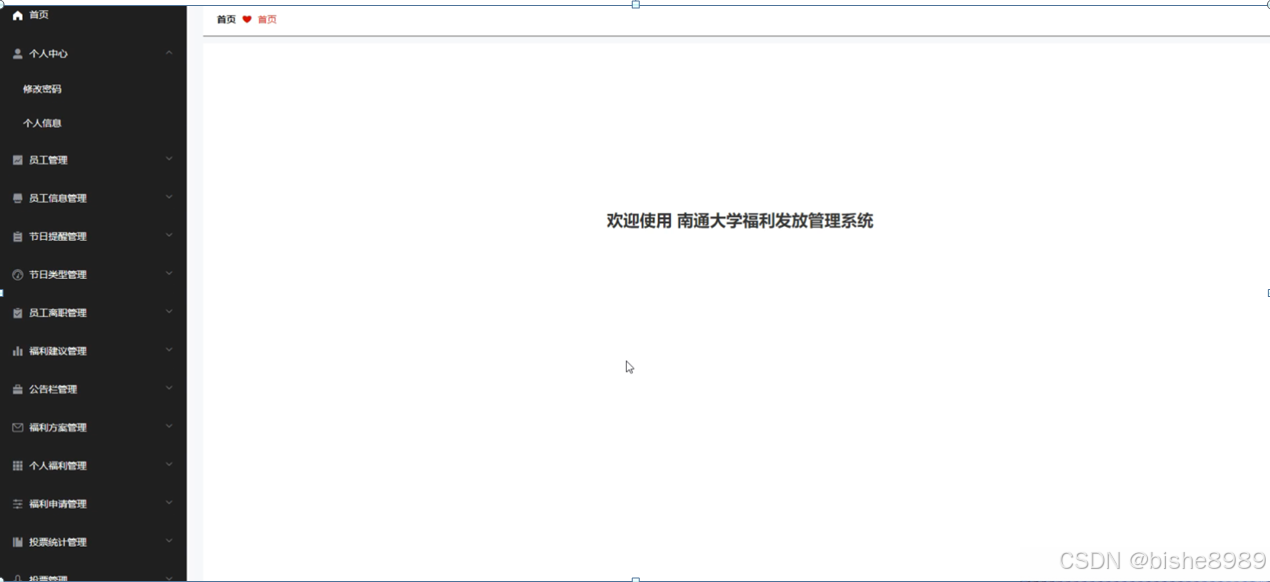Click the sliders icon beside 福利申请管理
The width and height of the screenshot is (1270, 582).
tap(17, 504)
